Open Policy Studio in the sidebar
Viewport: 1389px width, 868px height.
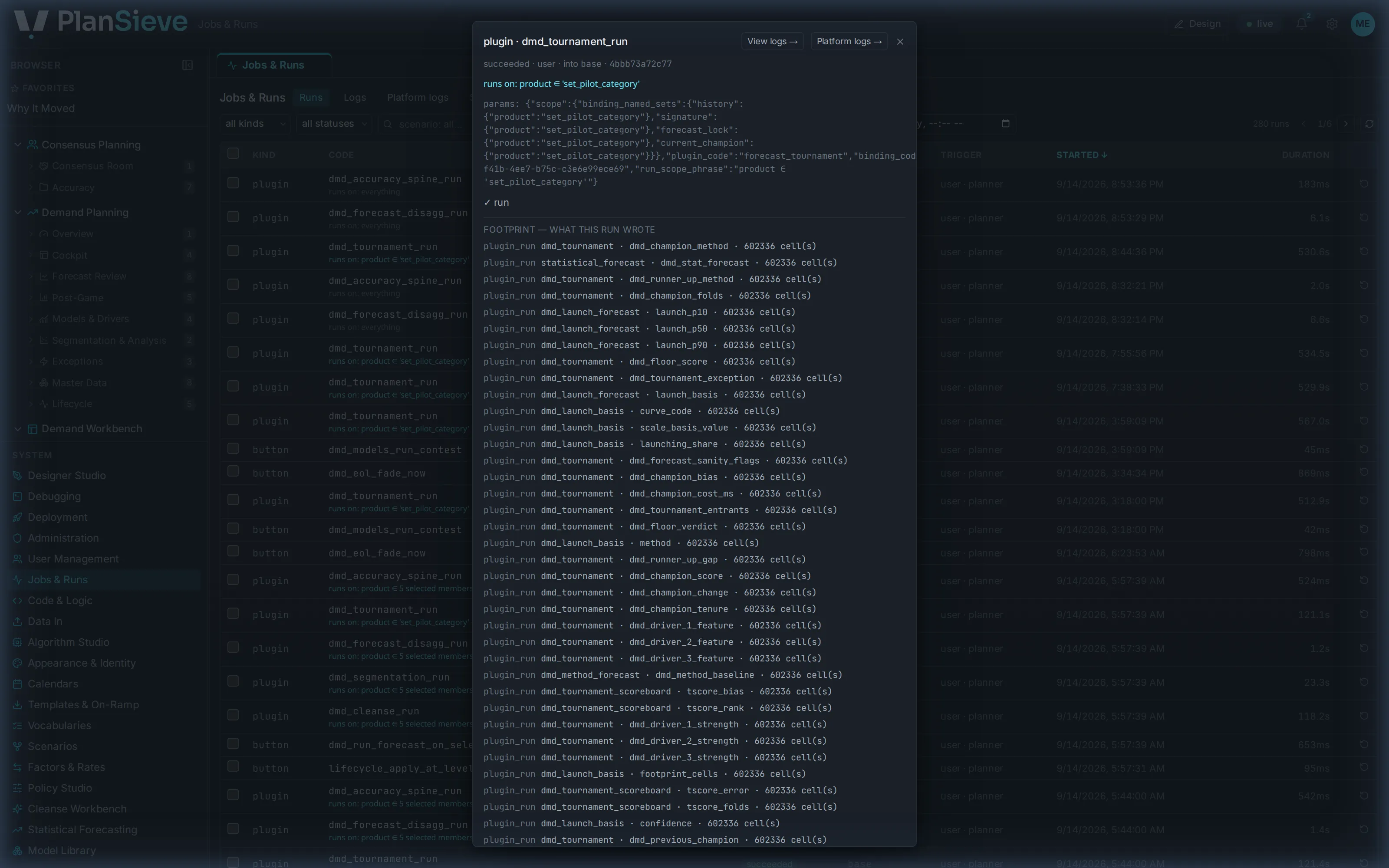click(x=60, y=788)
